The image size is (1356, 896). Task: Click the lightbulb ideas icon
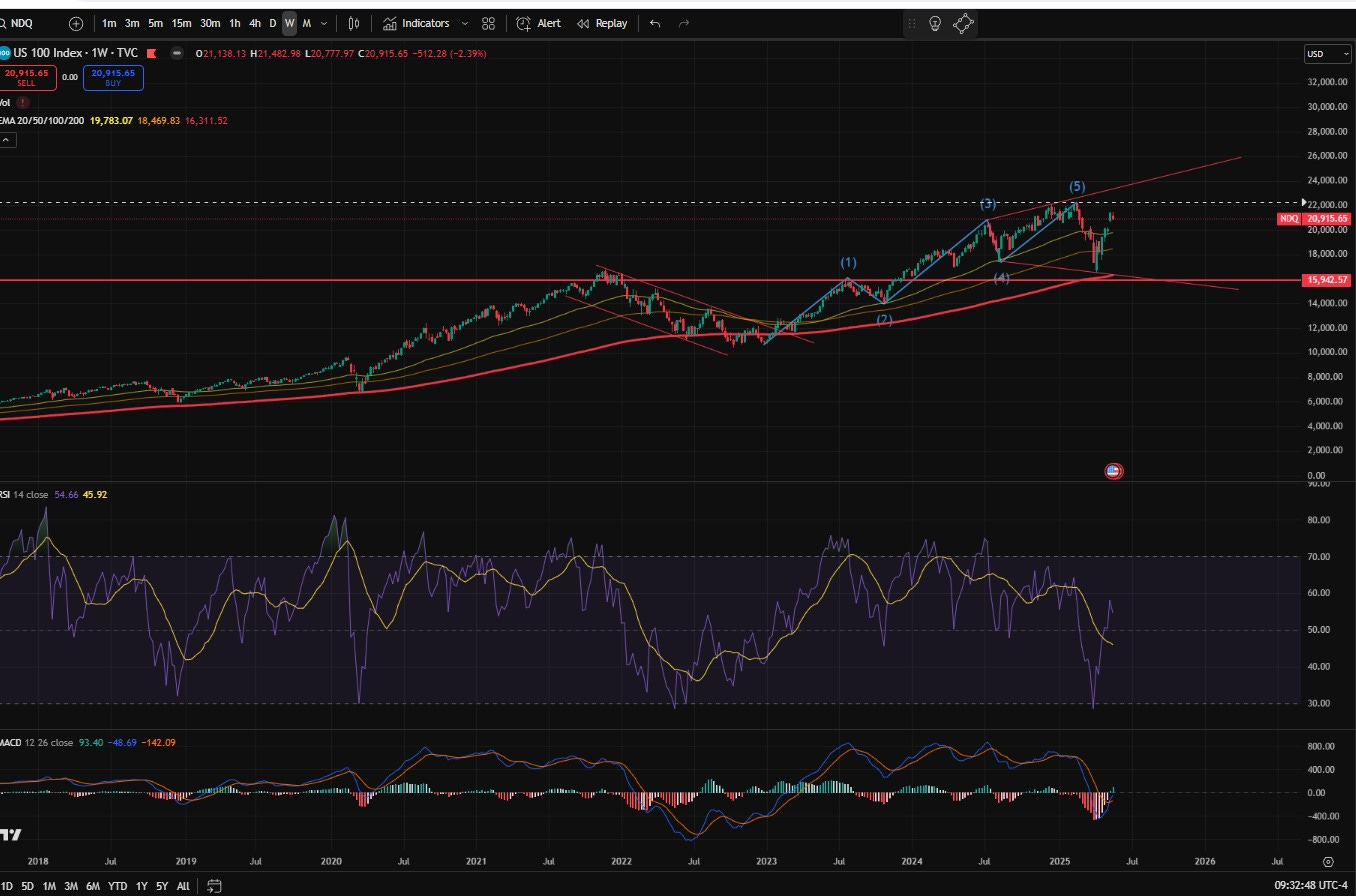pos(936,23)
